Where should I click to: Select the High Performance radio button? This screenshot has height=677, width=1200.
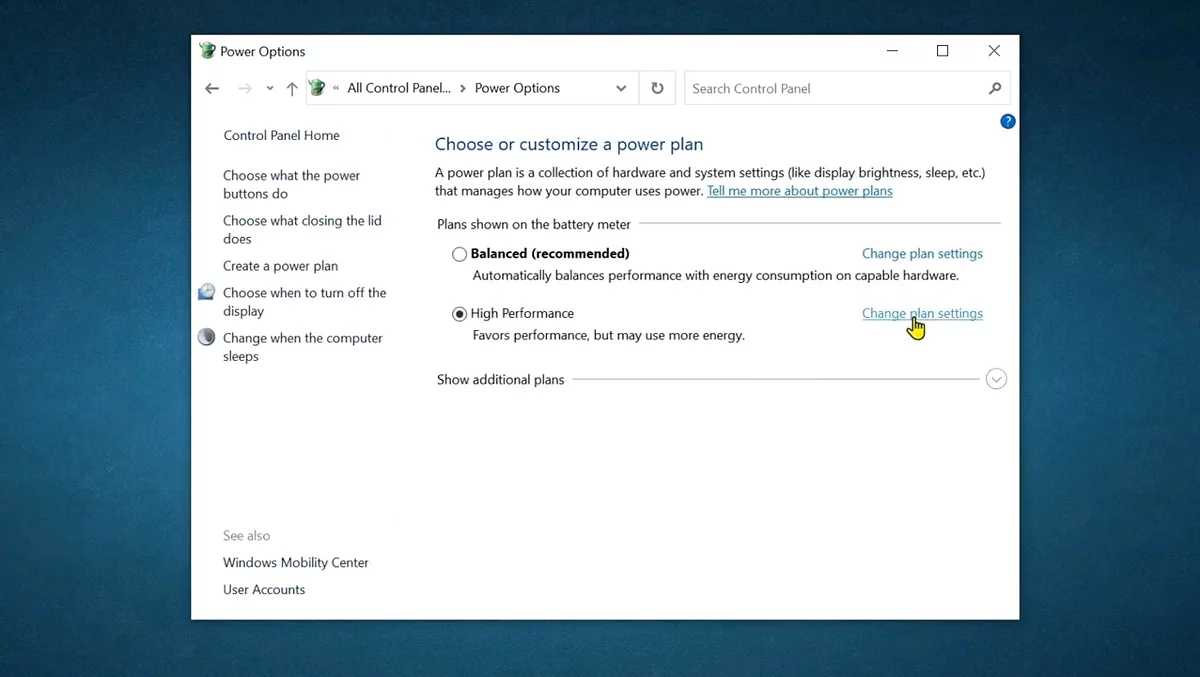point(459,314)
